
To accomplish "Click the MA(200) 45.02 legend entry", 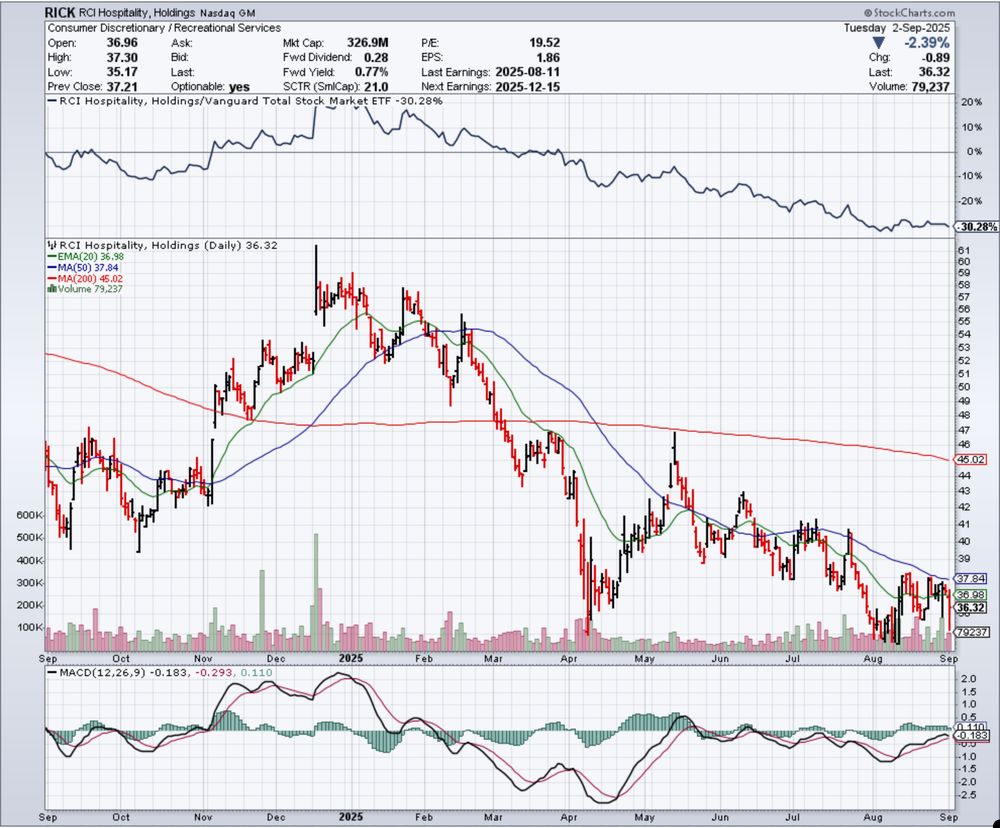I will click(85, 278).
